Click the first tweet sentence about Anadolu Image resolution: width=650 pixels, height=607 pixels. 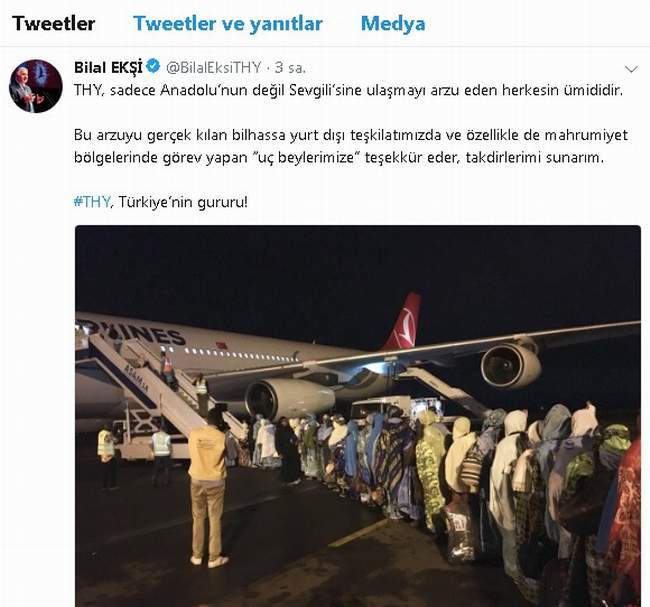pos(348,90)
